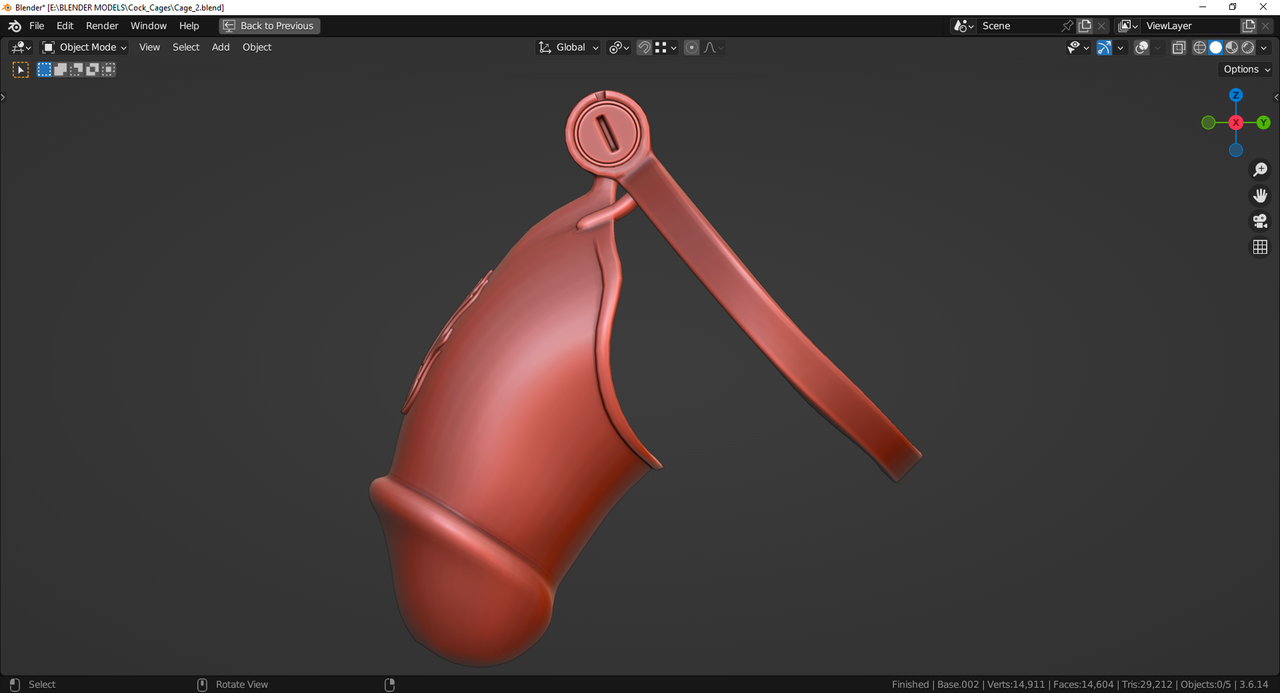The image size is (1280, 693).
Task: Open the scene browse dropdown icon
Action: [x=963, y=26]
